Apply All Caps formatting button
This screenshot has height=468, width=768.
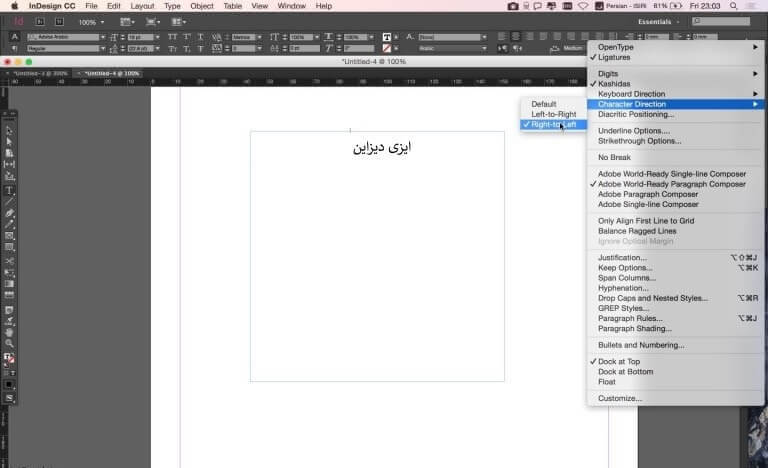coord(172,37)
